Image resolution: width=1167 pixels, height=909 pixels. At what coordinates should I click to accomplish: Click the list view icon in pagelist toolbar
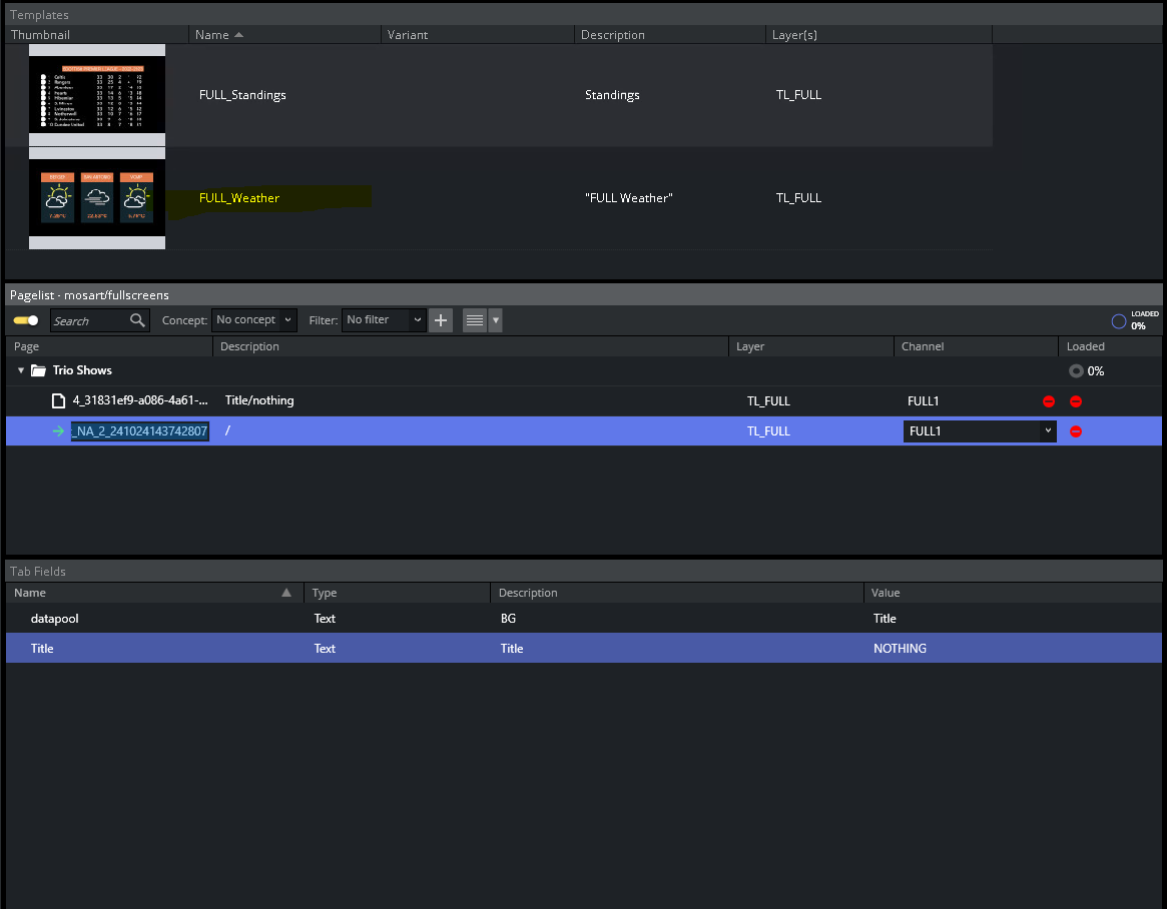tap(475, 320)
